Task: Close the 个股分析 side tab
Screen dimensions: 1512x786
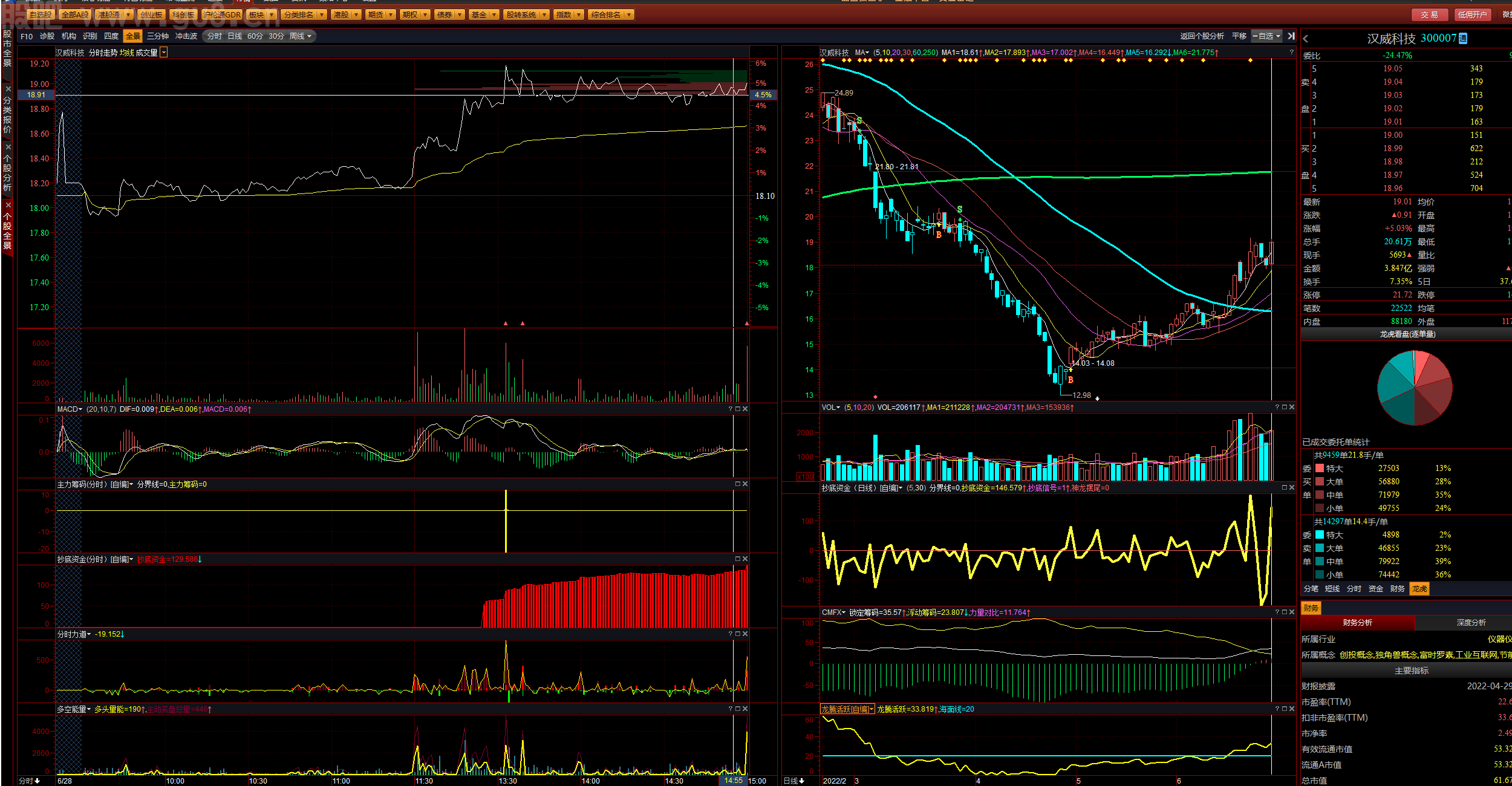Action: tap(8, 147)
